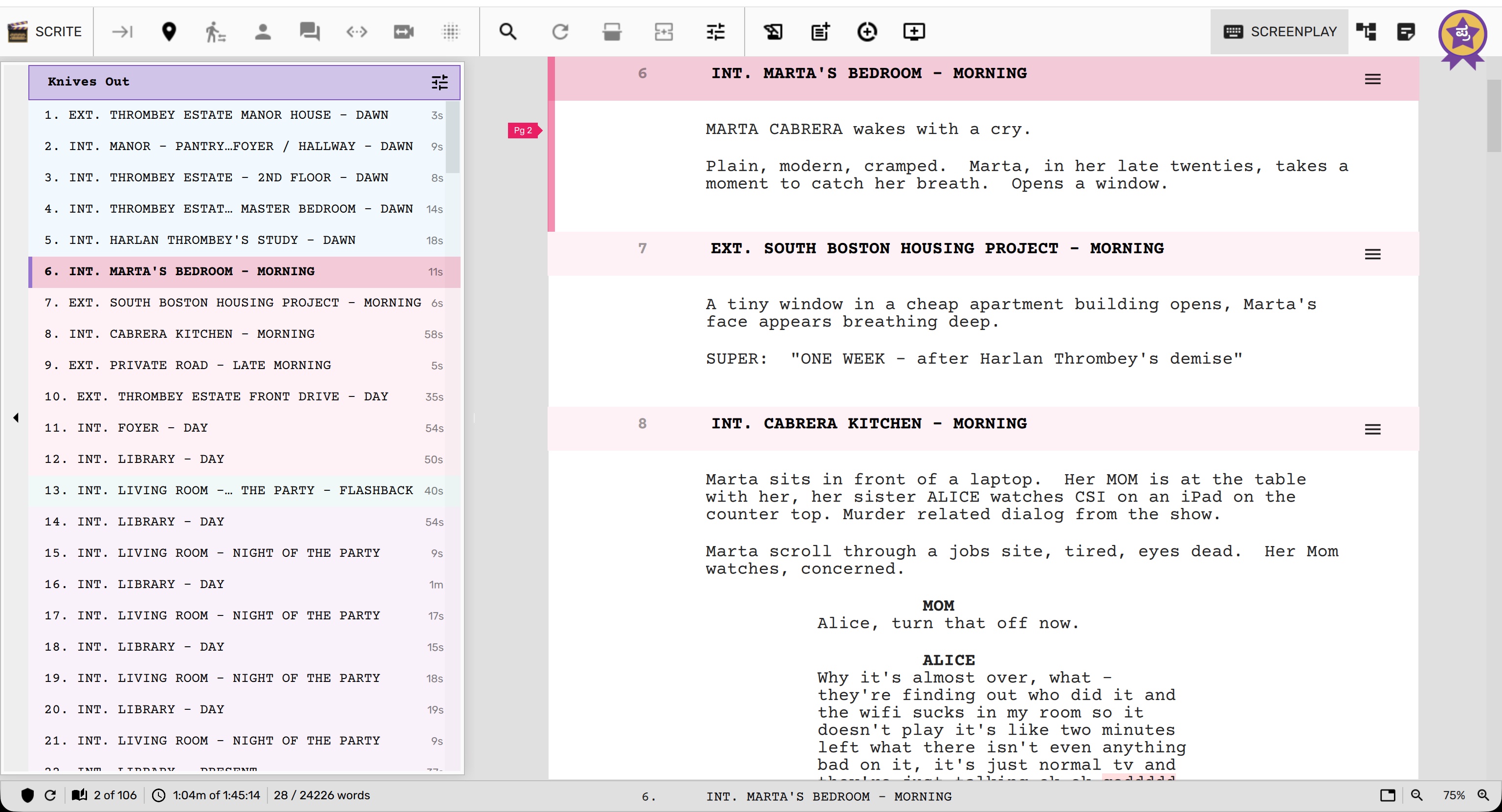
Task: Collapse the scene list side panel arrow
Action: (16, 417)
